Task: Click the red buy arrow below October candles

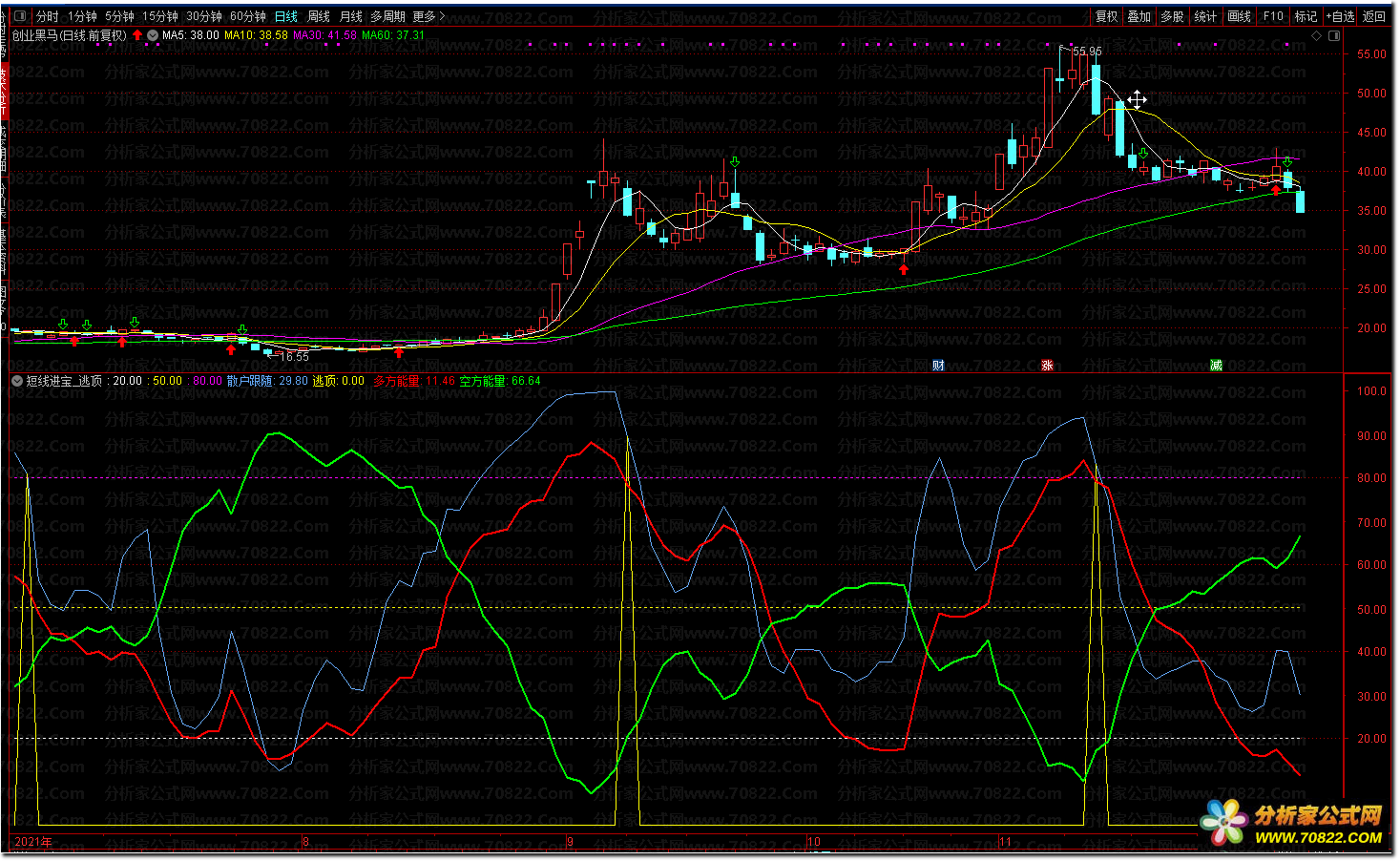Action: (904, 269)
